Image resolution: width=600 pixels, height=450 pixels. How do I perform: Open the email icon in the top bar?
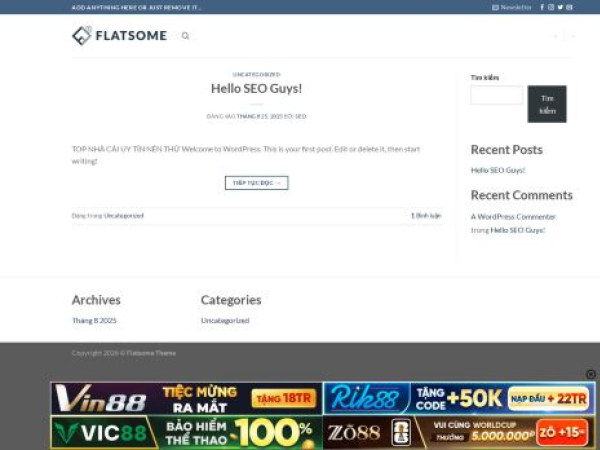569,7
